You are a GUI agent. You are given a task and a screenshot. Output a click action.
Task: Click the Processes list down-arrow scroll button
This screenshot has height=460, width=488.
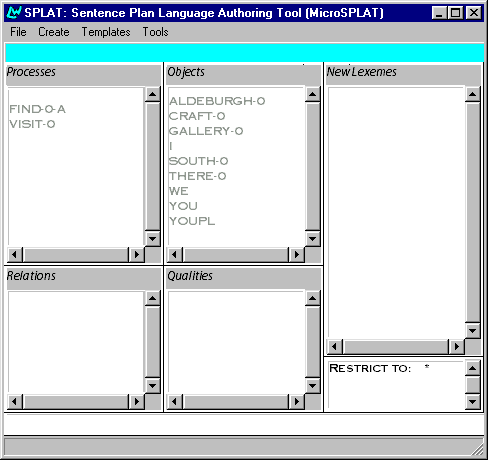(153, 239)
